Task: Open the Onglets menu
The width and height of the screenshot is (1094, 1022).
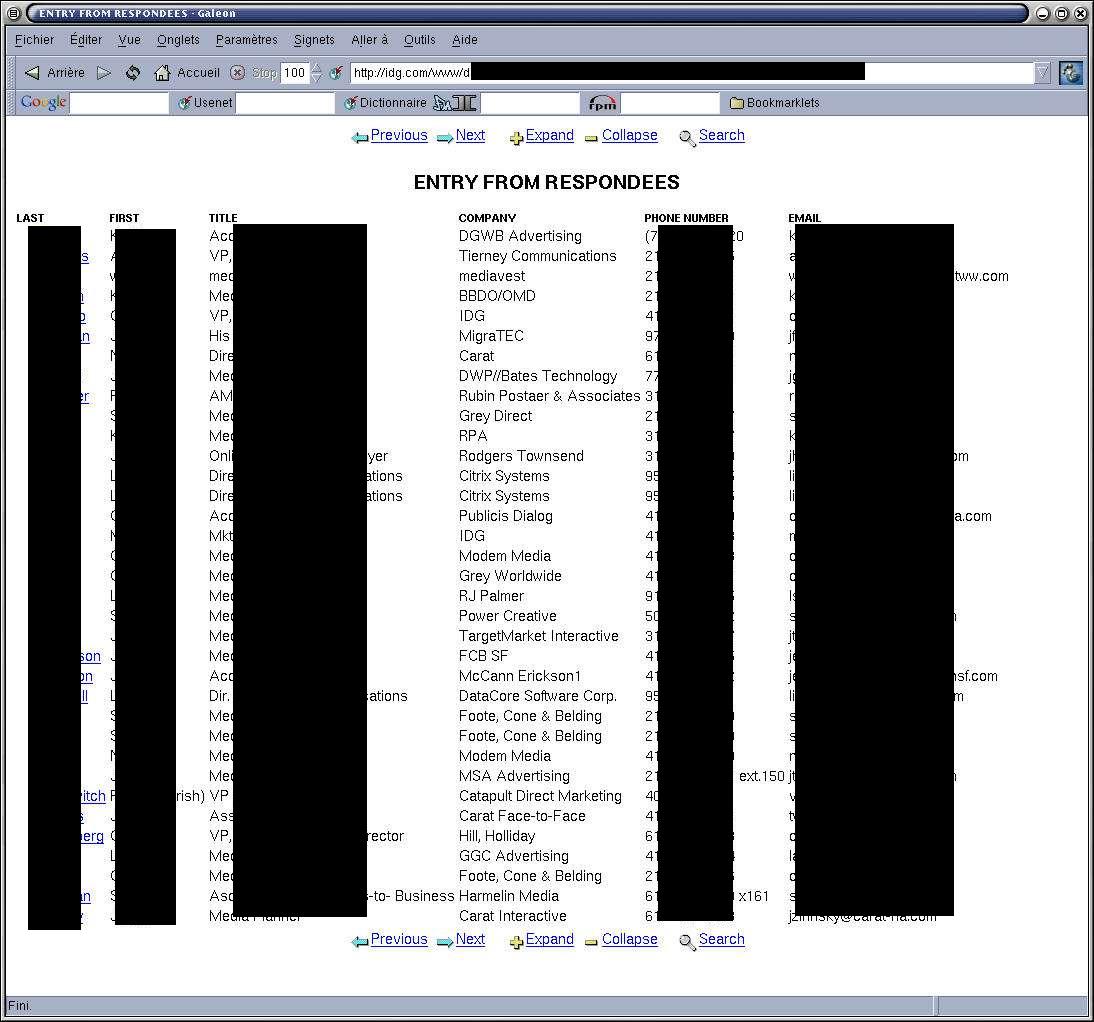Action: tap(178, 40)
